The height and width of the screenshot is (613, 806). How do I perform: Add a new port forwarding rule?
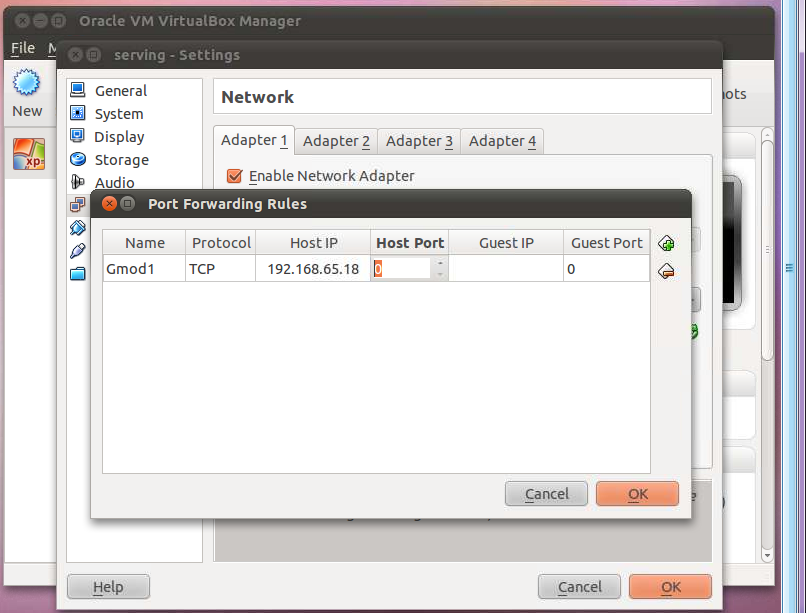coord(667,244)
